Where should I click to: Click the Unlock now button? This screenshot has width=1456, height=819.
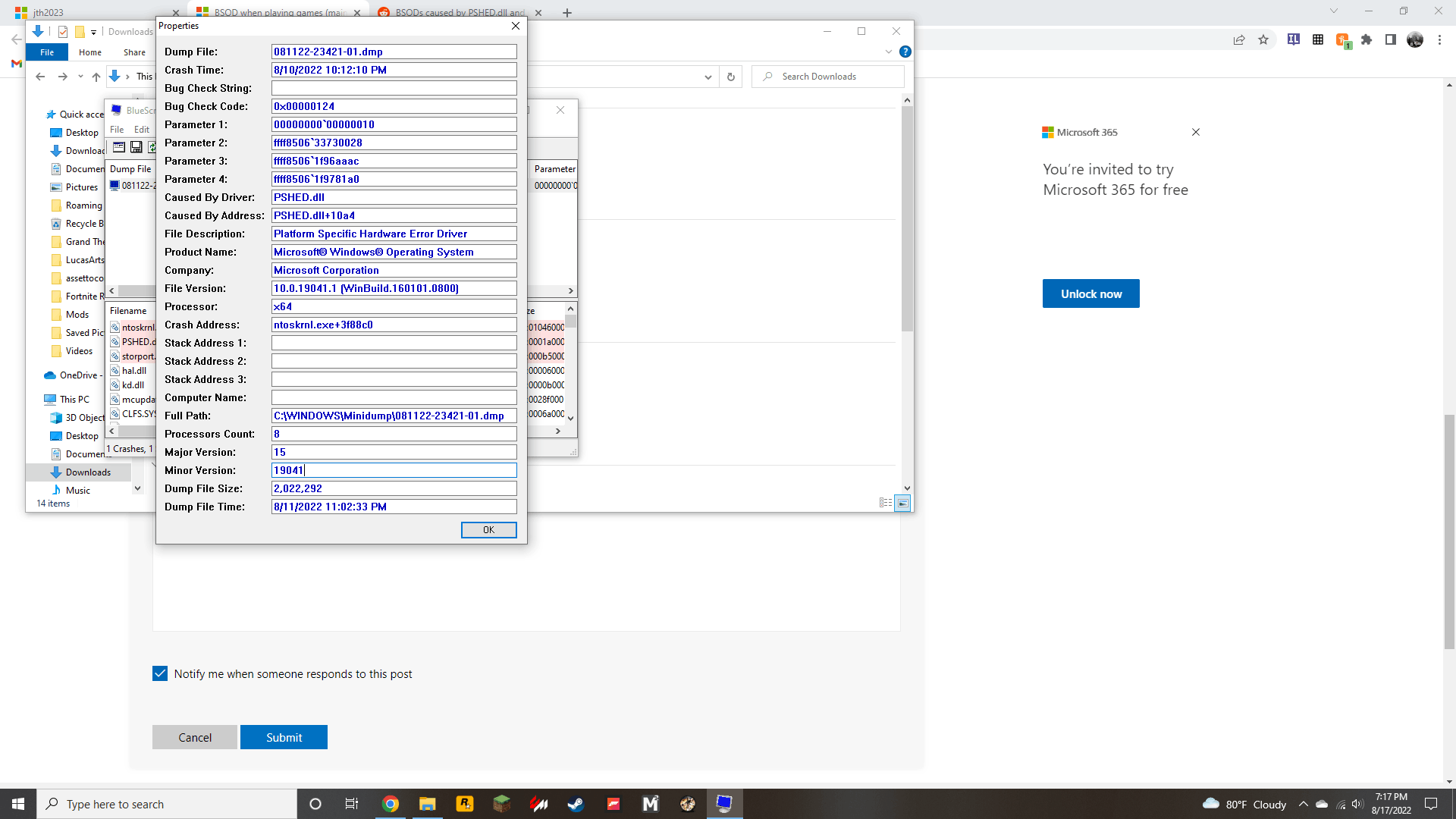click(1090, 293)
